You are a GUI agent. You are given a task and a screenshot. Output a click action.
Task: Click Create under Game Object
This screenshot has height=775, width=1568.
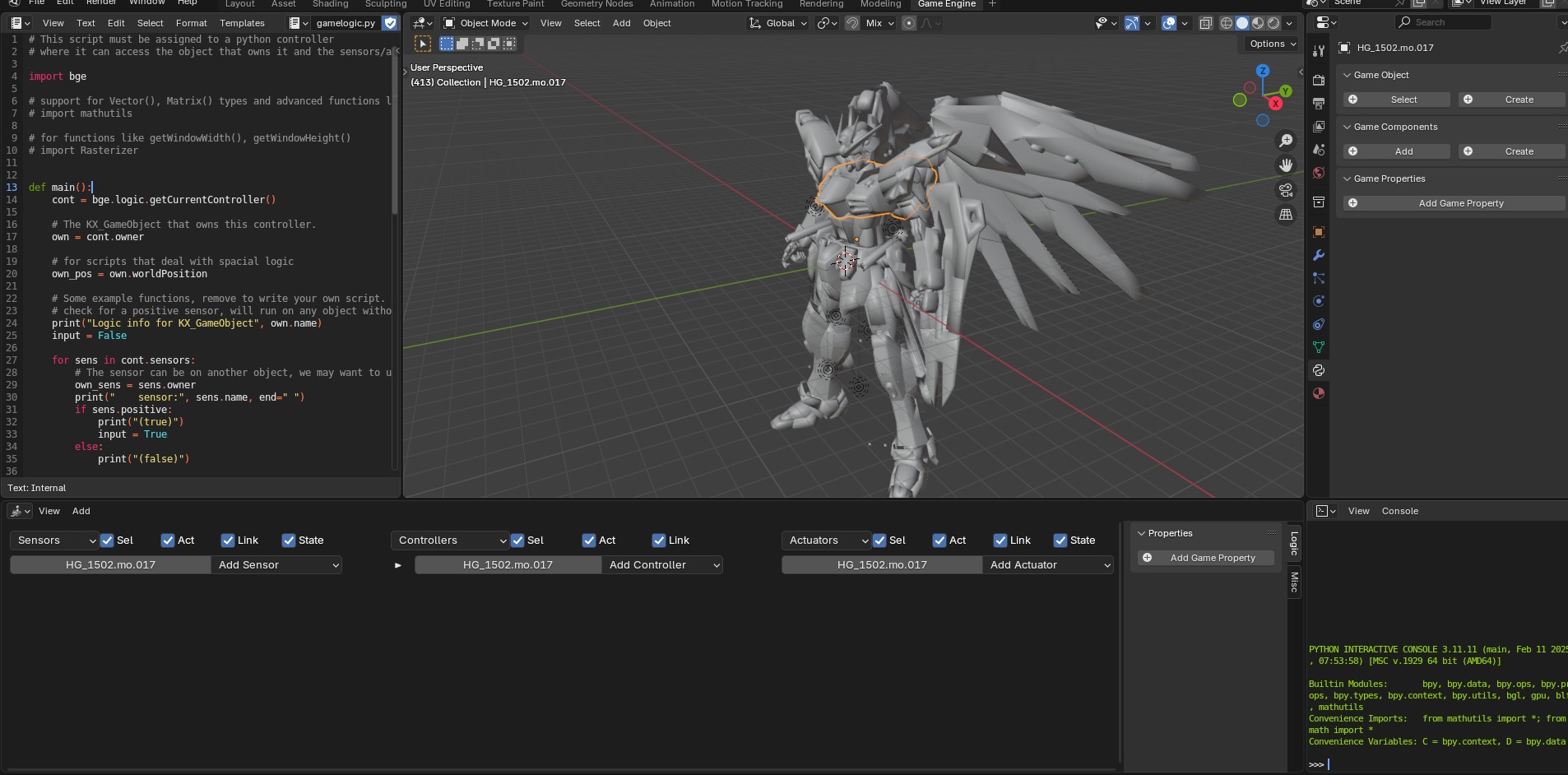click(x=1512, y=100)
